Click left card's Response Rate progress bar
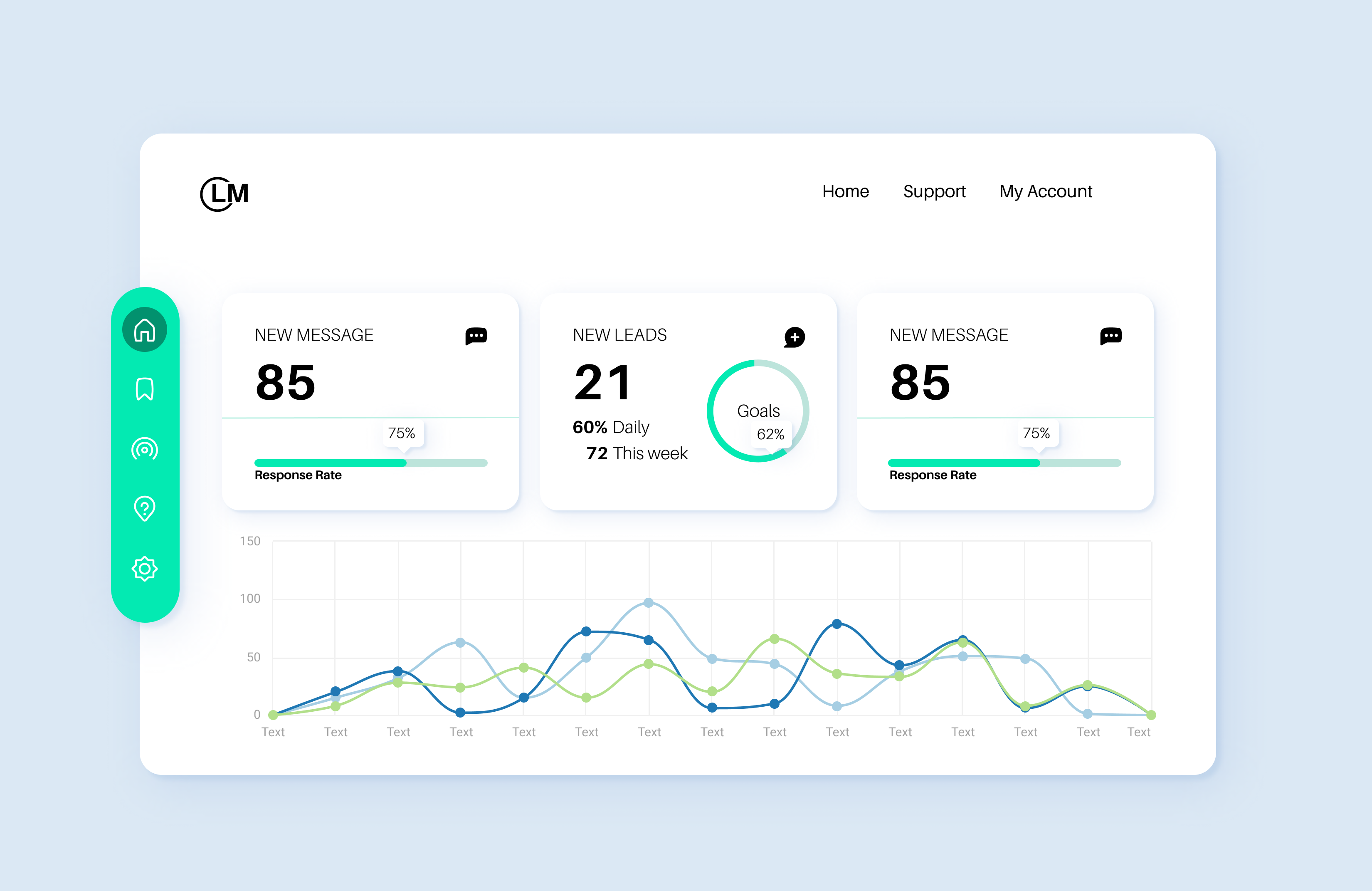The height and width of the screenshot is (891, 1372). coord(371,463)
